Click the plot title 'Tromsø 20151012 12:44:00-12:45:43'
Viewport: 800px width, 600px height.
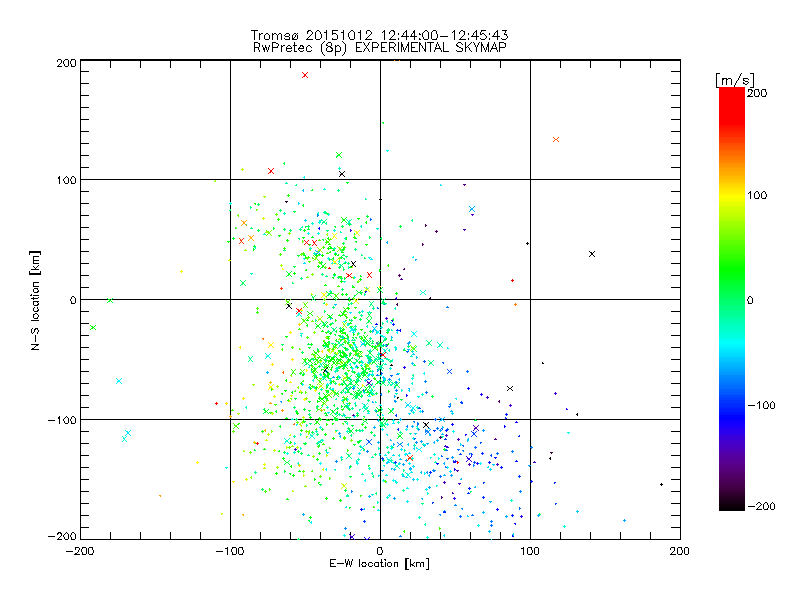coord(379,35)
